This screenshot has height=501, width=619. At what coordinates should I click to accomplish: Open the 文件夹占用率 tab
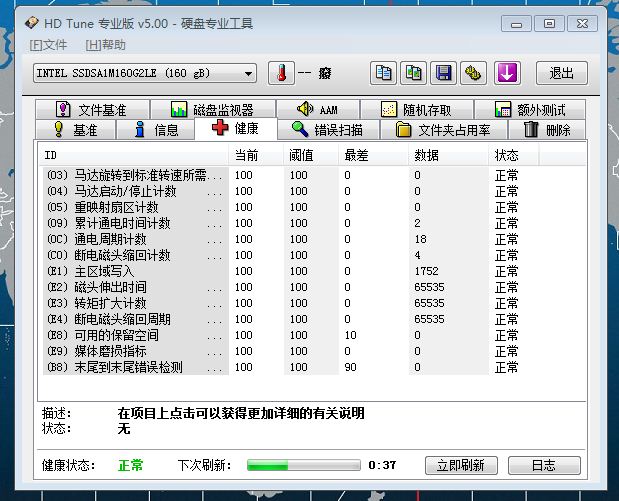pos(443,129)
